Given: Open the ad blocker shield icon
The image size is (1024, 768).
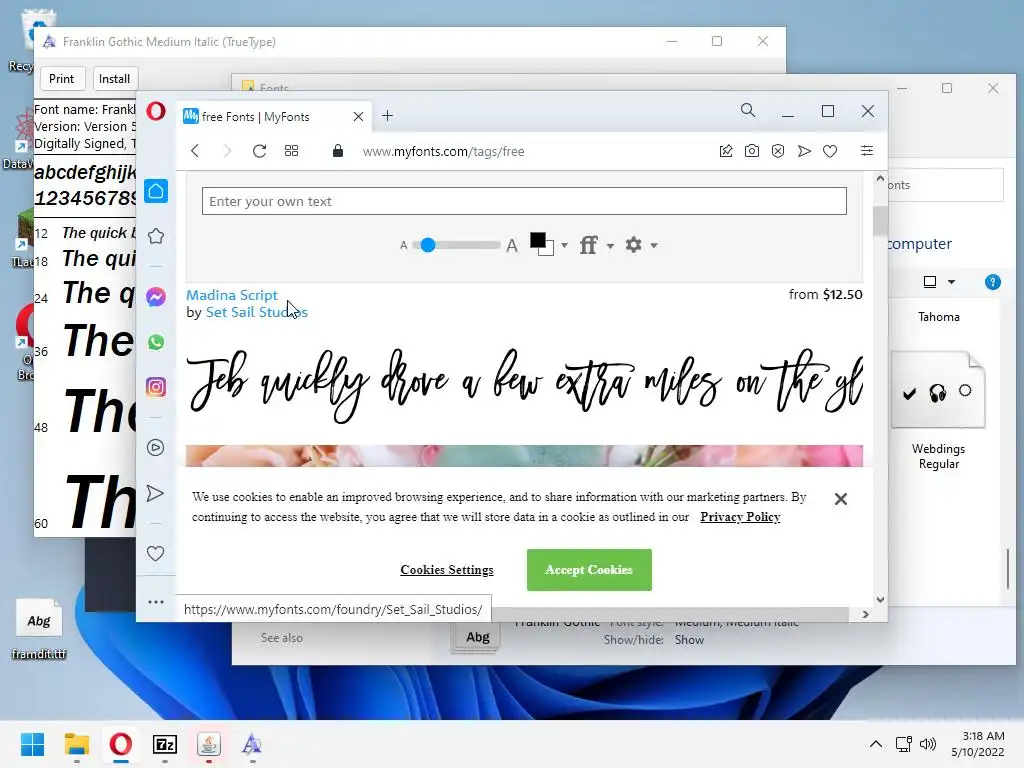Looking at the screenshot, I should coord(778,151).
